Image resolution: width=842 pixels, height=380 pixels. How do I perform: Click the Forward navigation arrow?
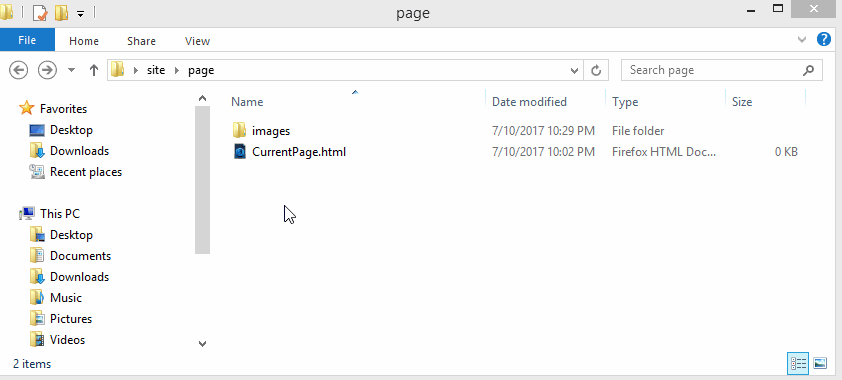[47, 70]
